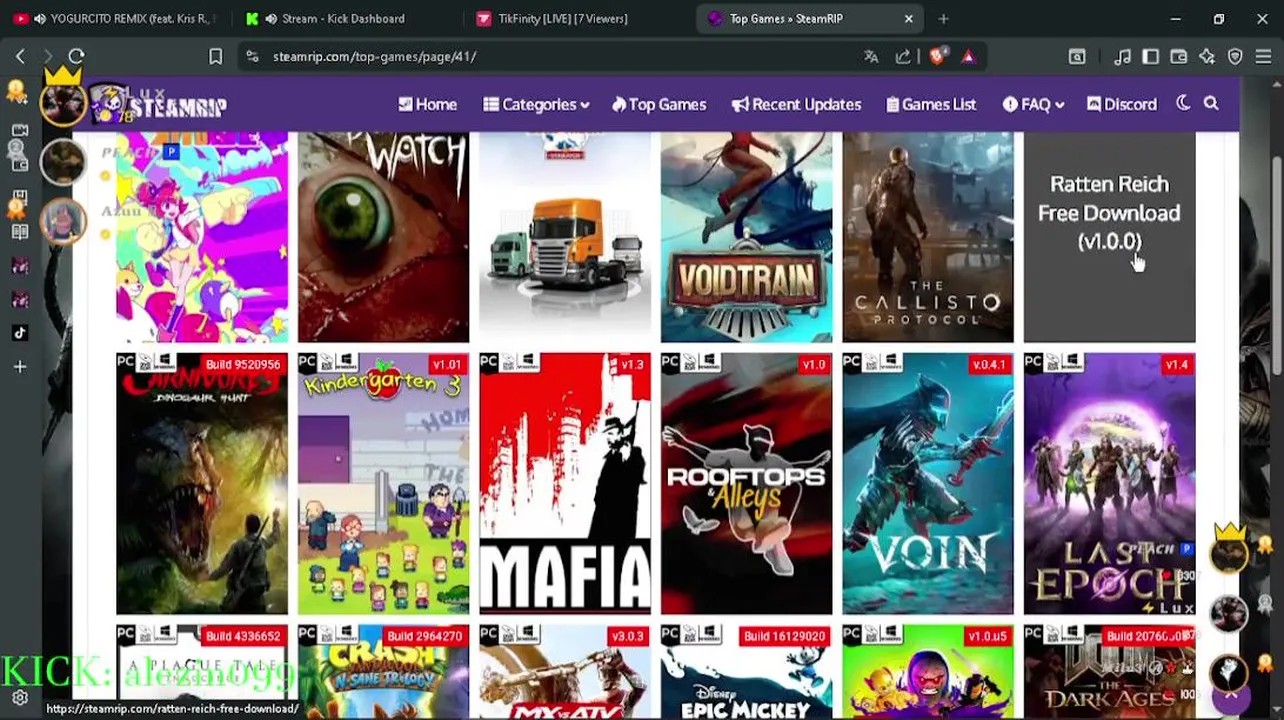Reload the page
This screenshot has height=720, width=1284.
[76, 57]
